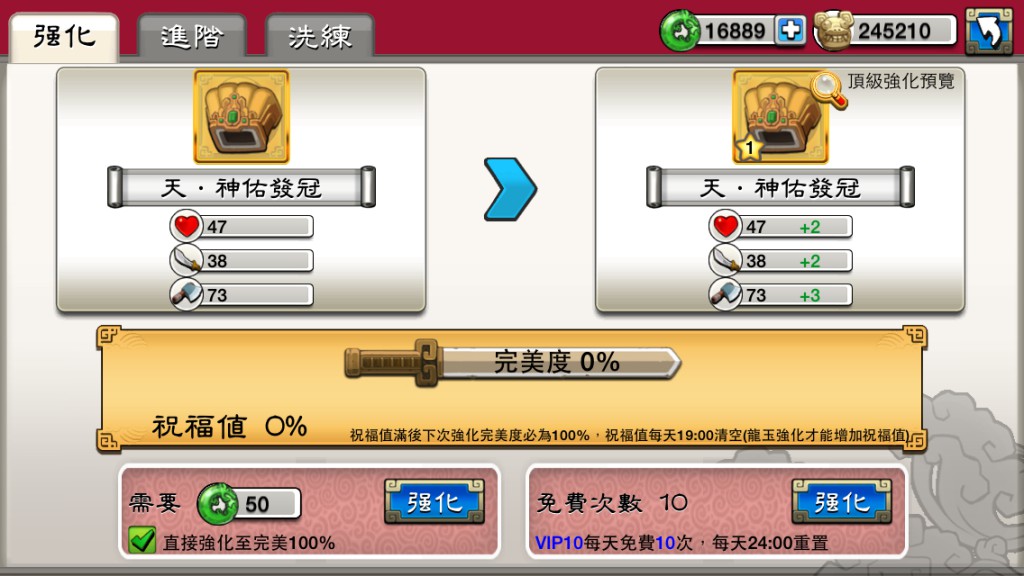
Task: Click the 完美度 0% sword progress bar
Action: pos(513,362)
